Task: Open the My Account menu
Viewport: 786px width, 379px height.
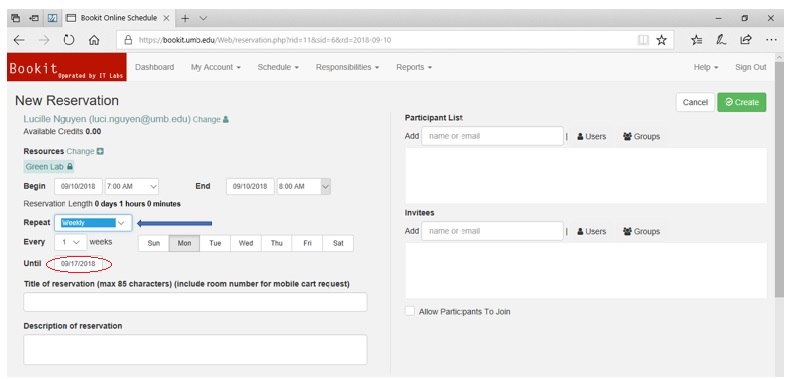Action: [216, 67]
